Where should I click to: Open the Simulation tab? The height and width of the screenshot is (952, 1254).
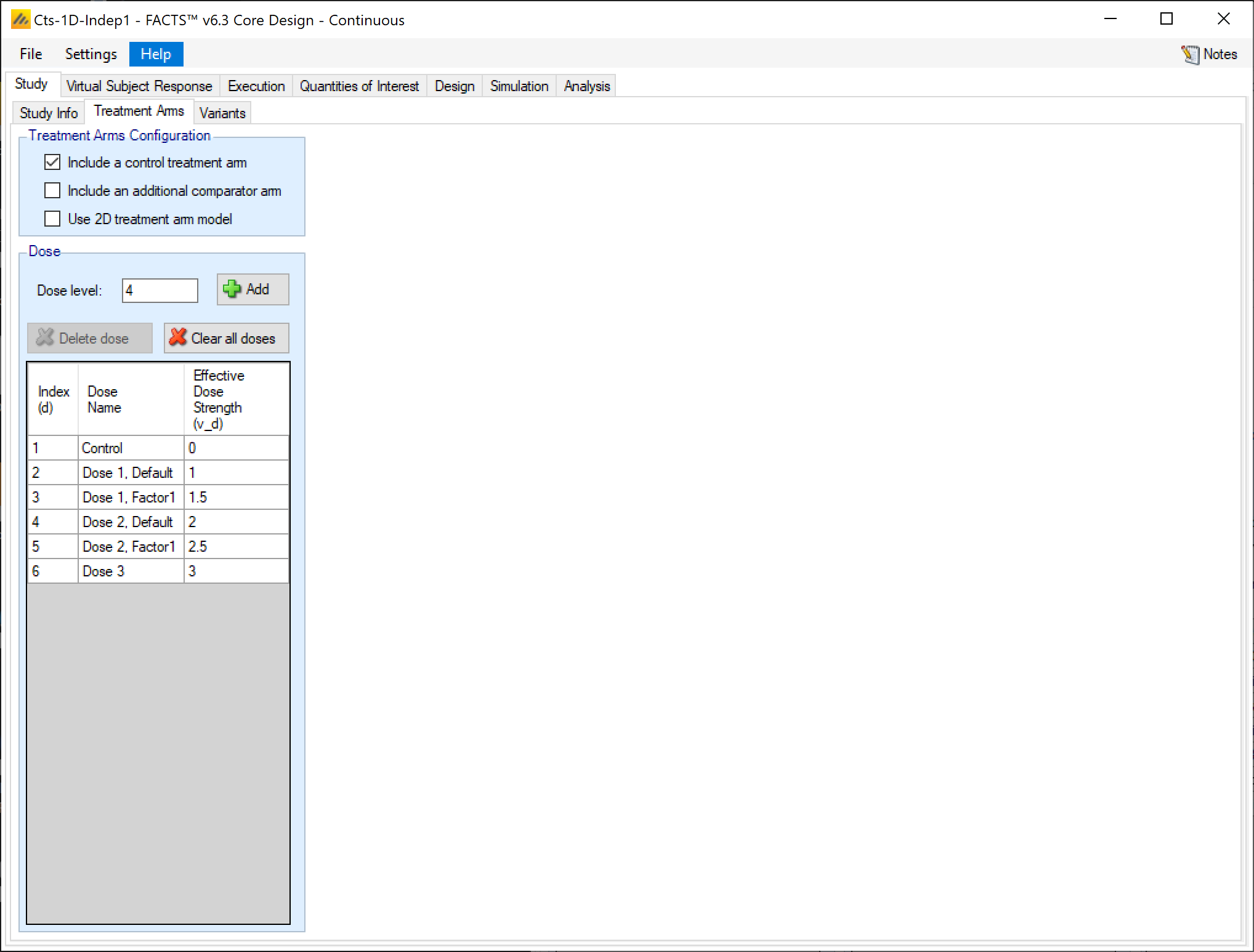click(519, 86)
